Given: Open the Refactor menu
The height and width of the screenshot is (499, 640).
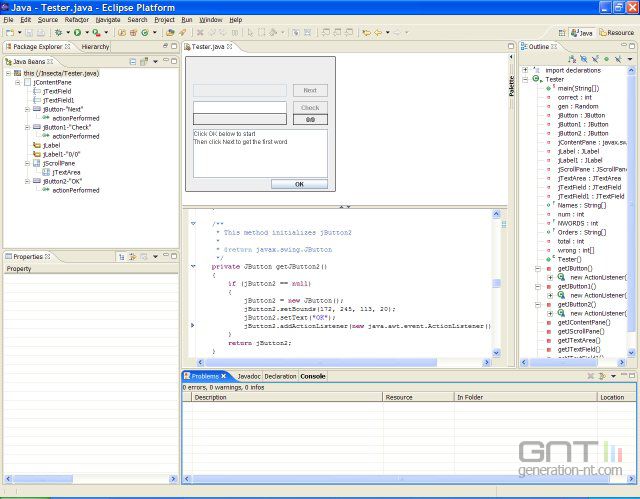Looking at the screenshot, I should [76, 20].
